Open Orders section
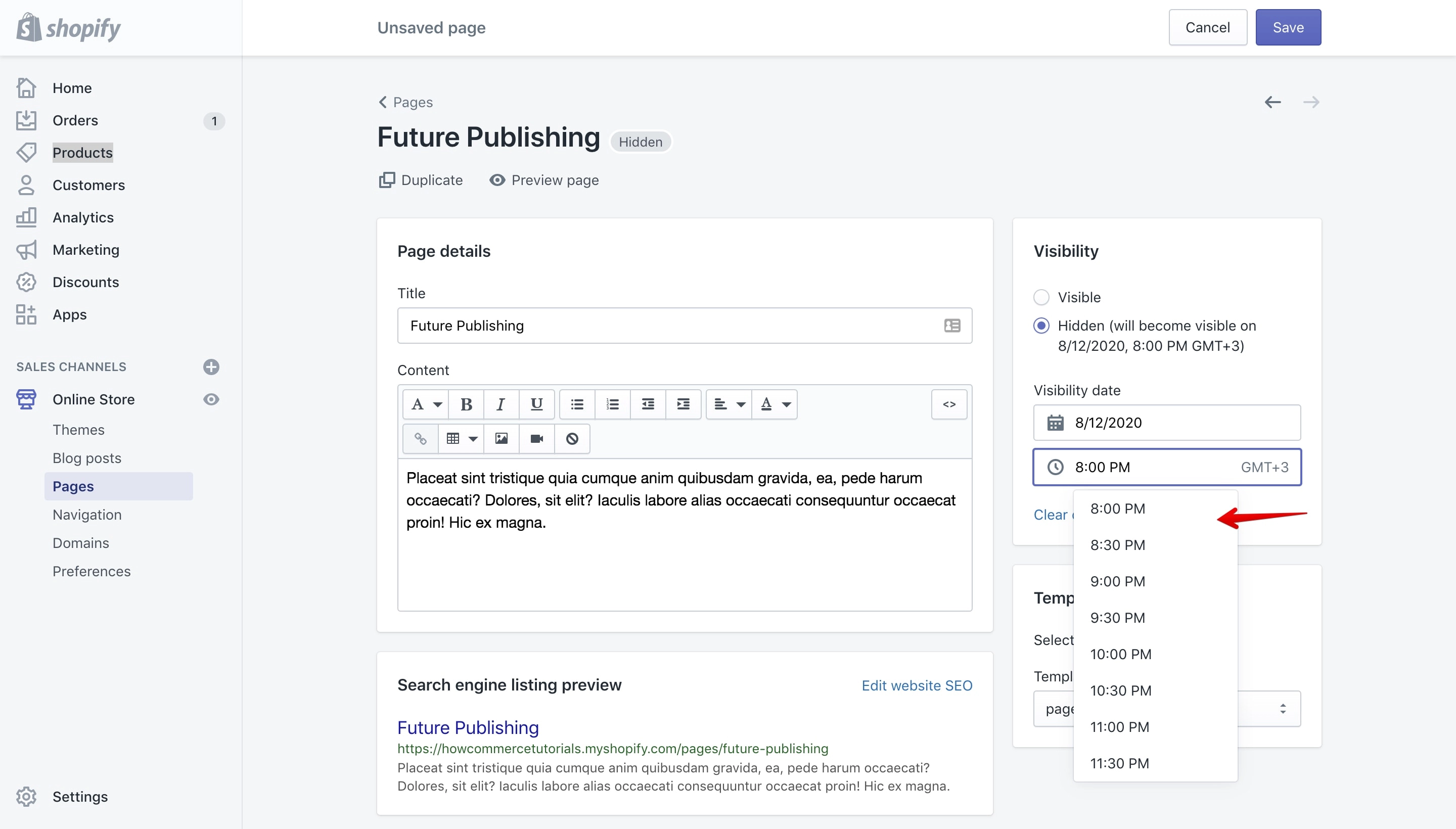The width and height of the screenshot is (1456, 829). pos(75,120)
